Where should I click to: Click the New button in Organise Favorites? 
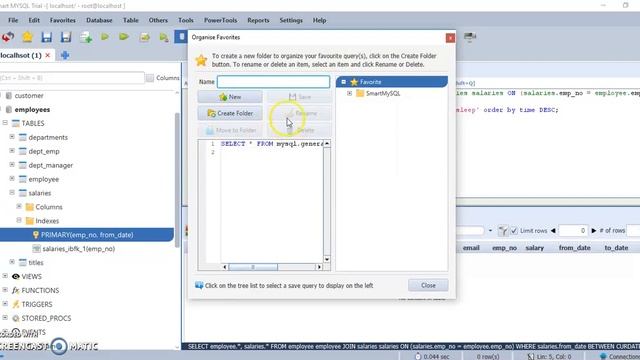click(x=230, y=97)
